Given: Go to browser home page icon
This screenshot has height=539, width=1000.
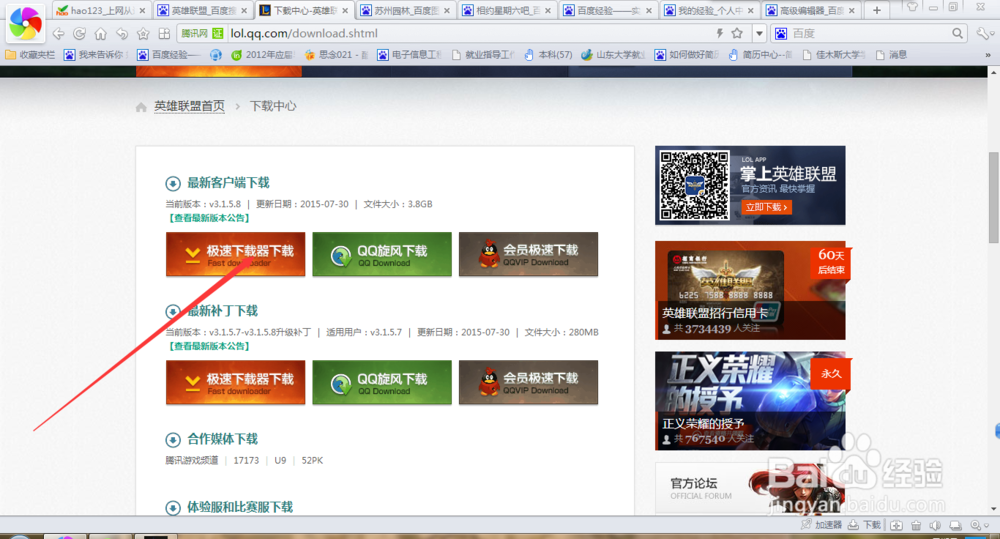Looking at the screenshot, I should (x=101, y=33).
